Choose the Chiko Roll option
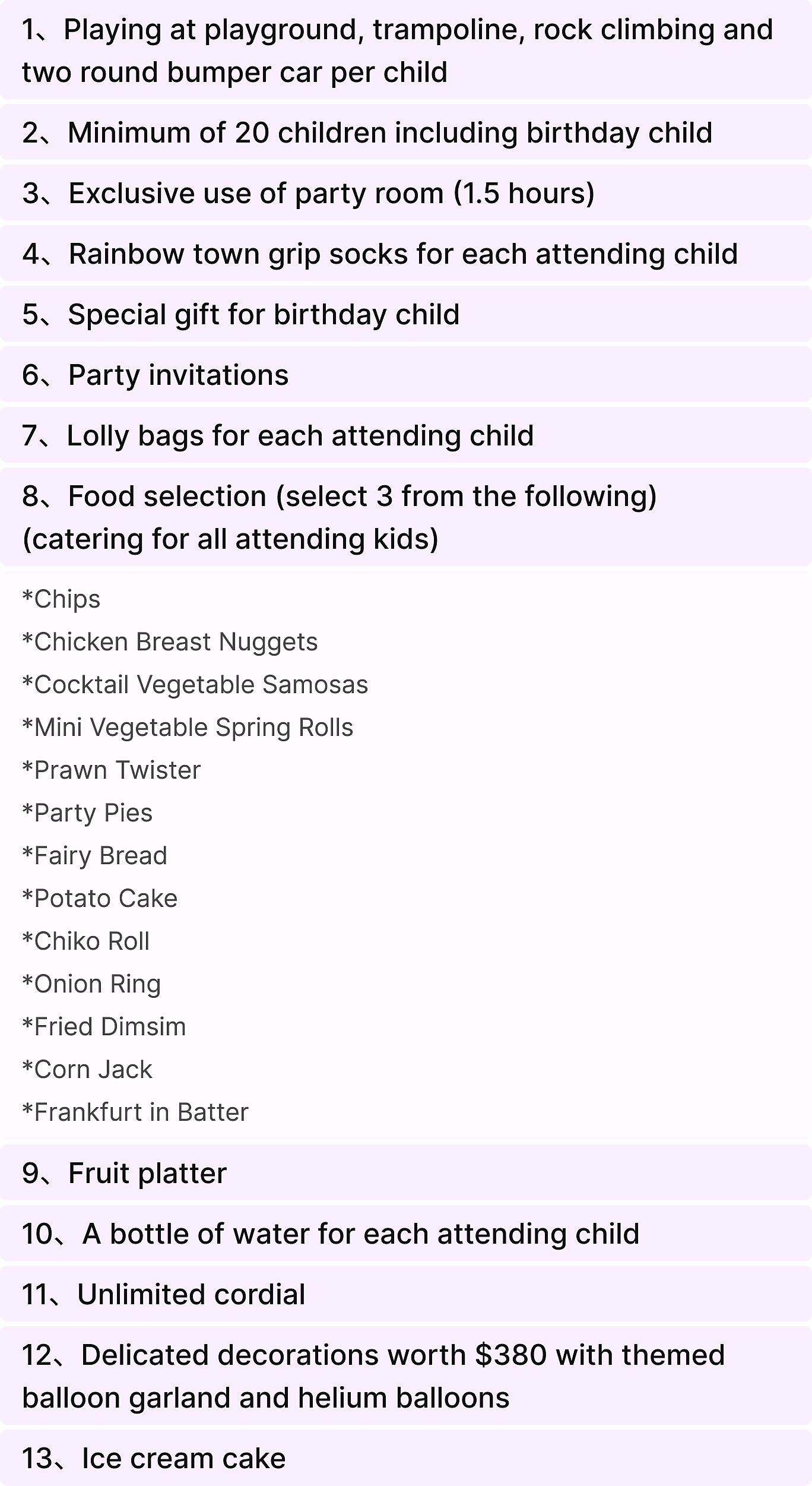Image resolution: width=812 pixels, height=1486 pixels. click(x=86, y=941)
